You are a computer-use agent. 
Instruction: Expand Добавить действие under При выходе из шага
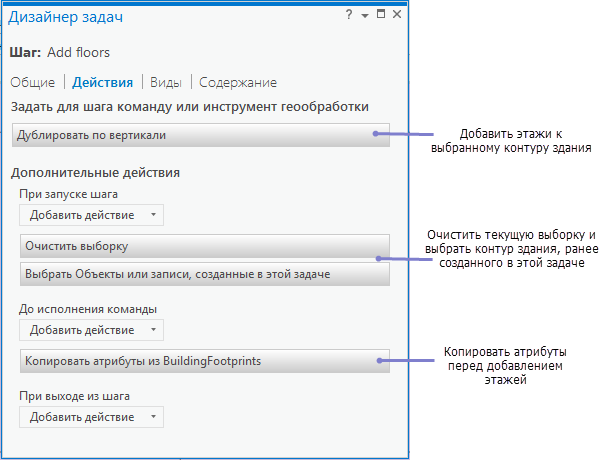92,417
